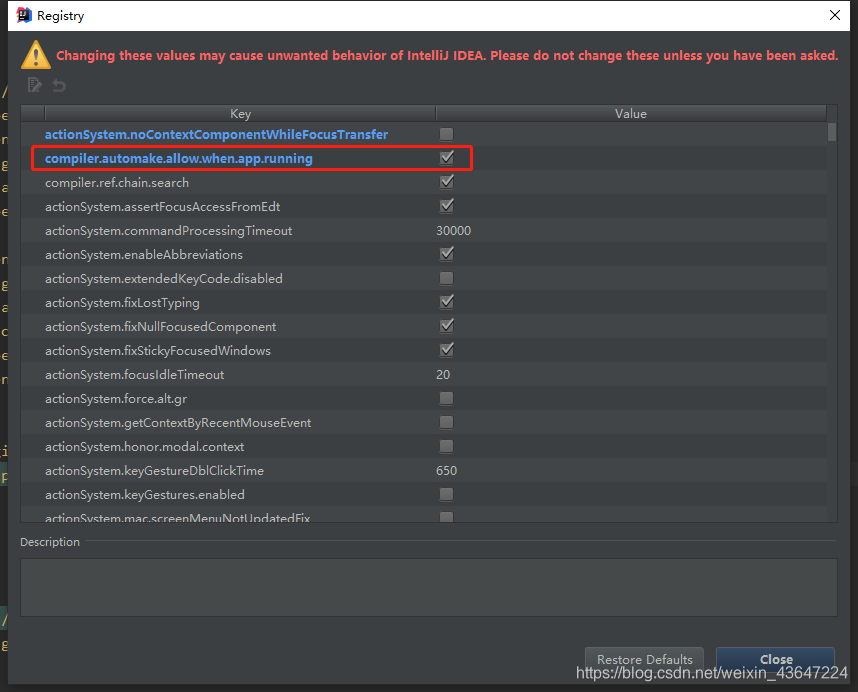Screen dimensions: 858x692
Task: Select the compiler.ref.chain.search row
Action: pos(424,182)
